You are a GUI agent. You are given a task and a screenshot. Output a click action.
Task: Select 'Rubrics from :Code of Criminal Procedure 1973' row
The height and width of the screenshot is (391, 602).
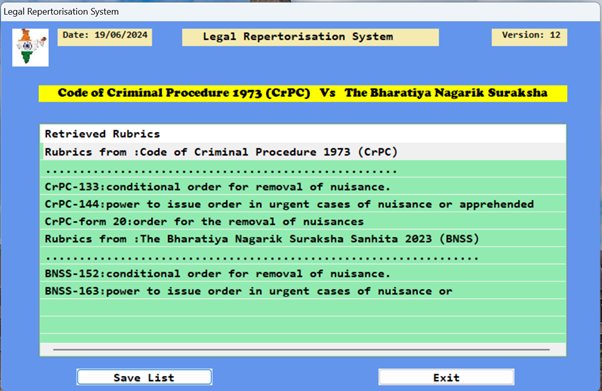303,152
